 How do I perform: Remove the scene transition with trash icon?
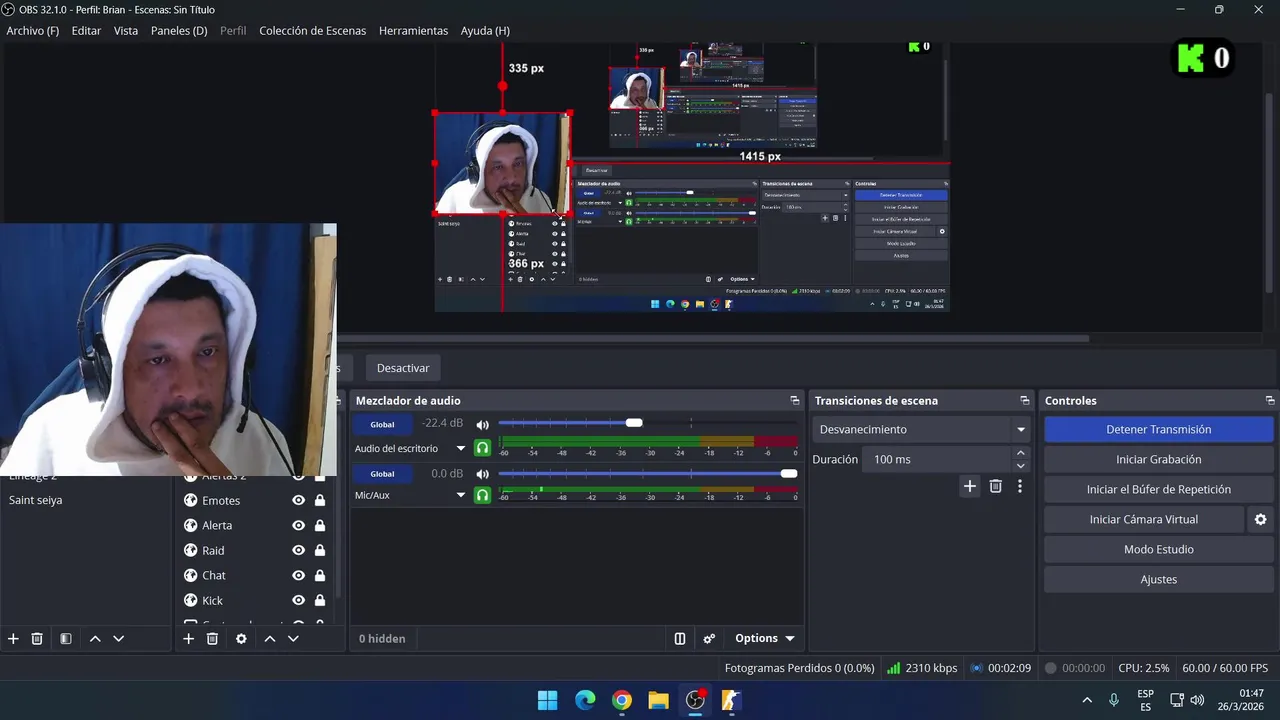pyautogui.click(x=995, y=486)
